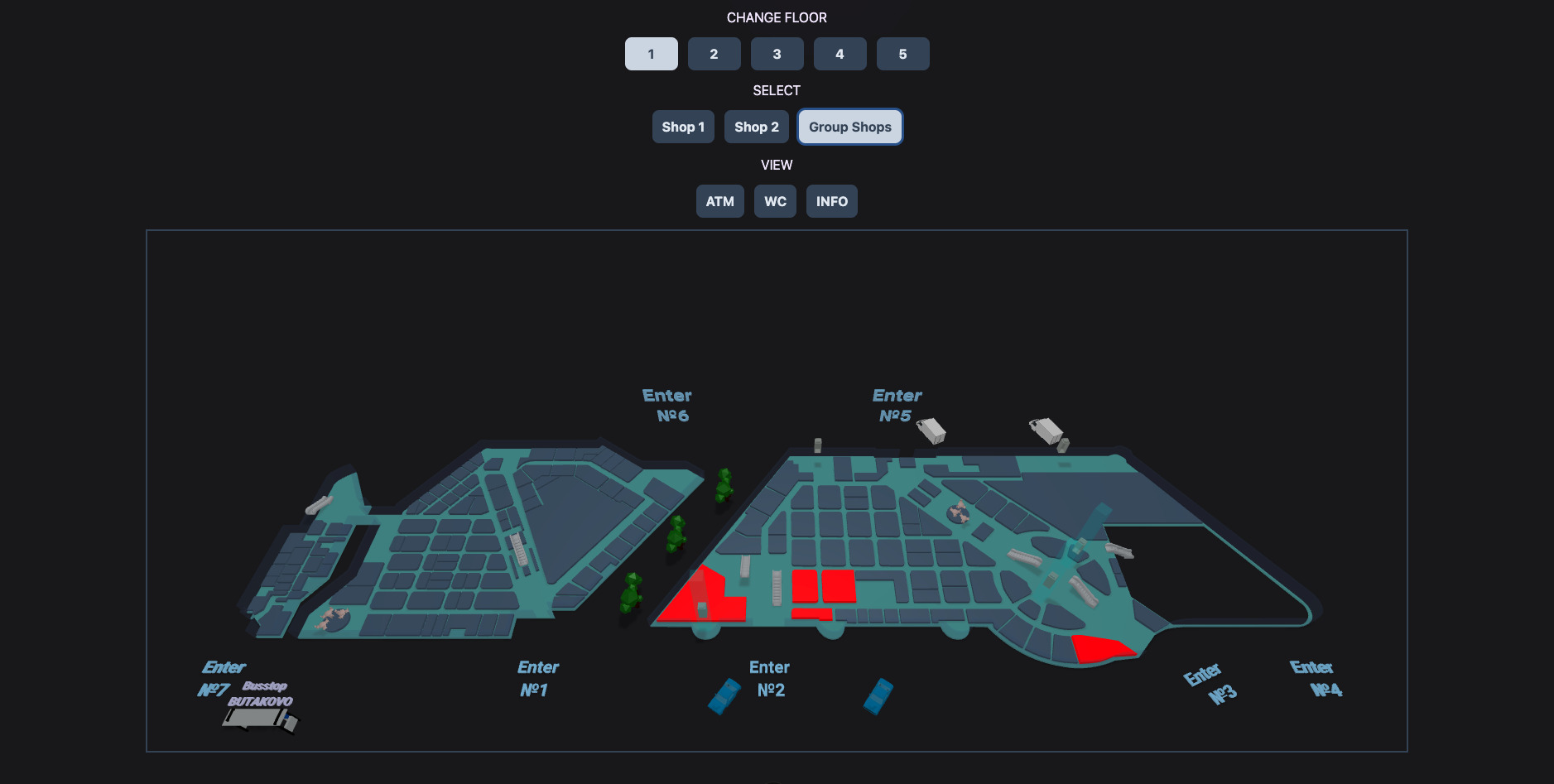1554x784 pixels.
Task: Click the Enter №7 entrance label
Action: [222, 678]
